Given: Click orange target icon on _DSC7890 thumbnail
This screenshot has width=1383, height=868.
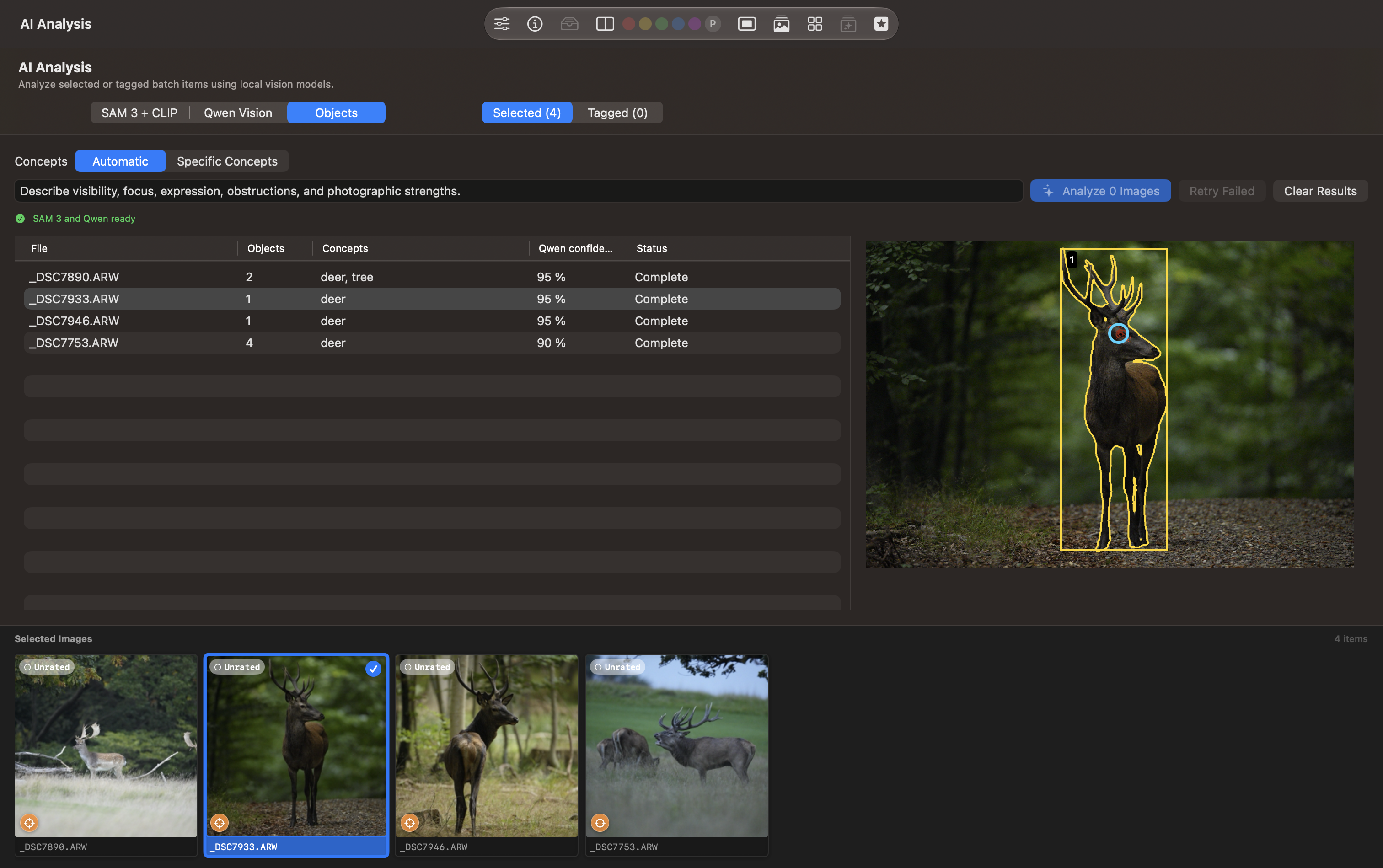Looking at the screenshot, I should [x=29, y=823].
